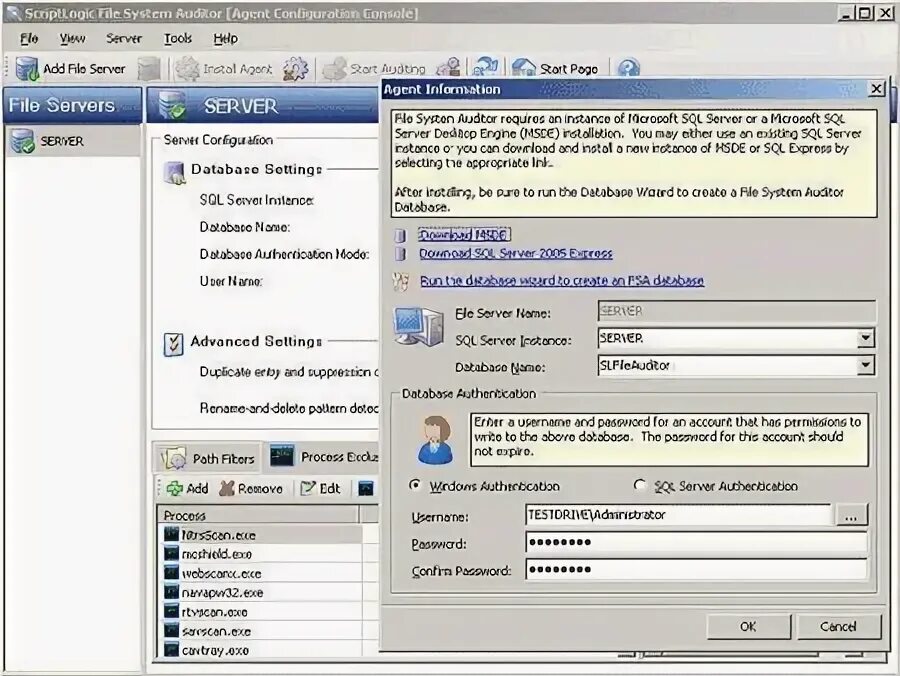Click the gear icon right of Install Agent
The image size is (900, 676).
(x=296, y=69)
